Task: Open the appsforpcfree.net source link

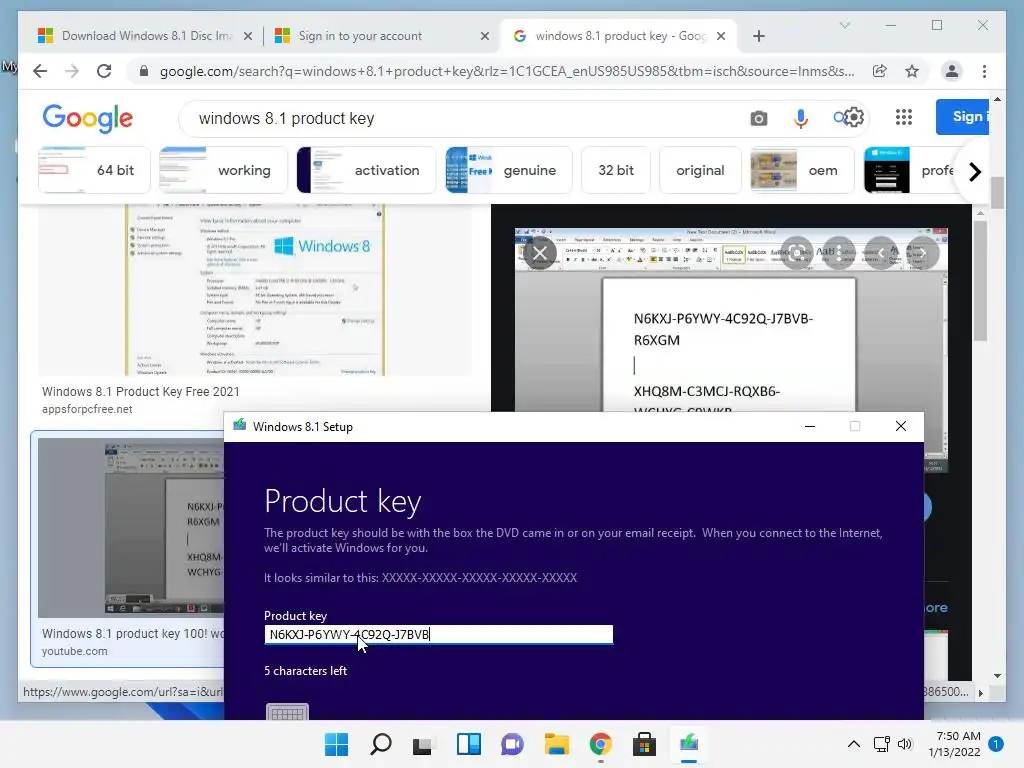Action: [x=87, y=409]
